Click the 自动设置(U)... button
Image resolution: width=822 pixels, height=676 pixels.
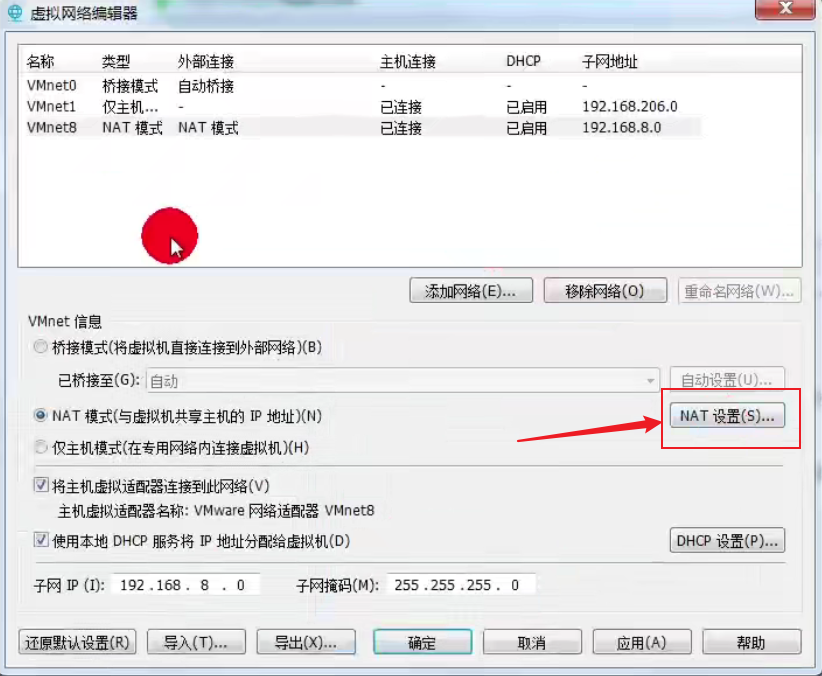tap(727, 379)
